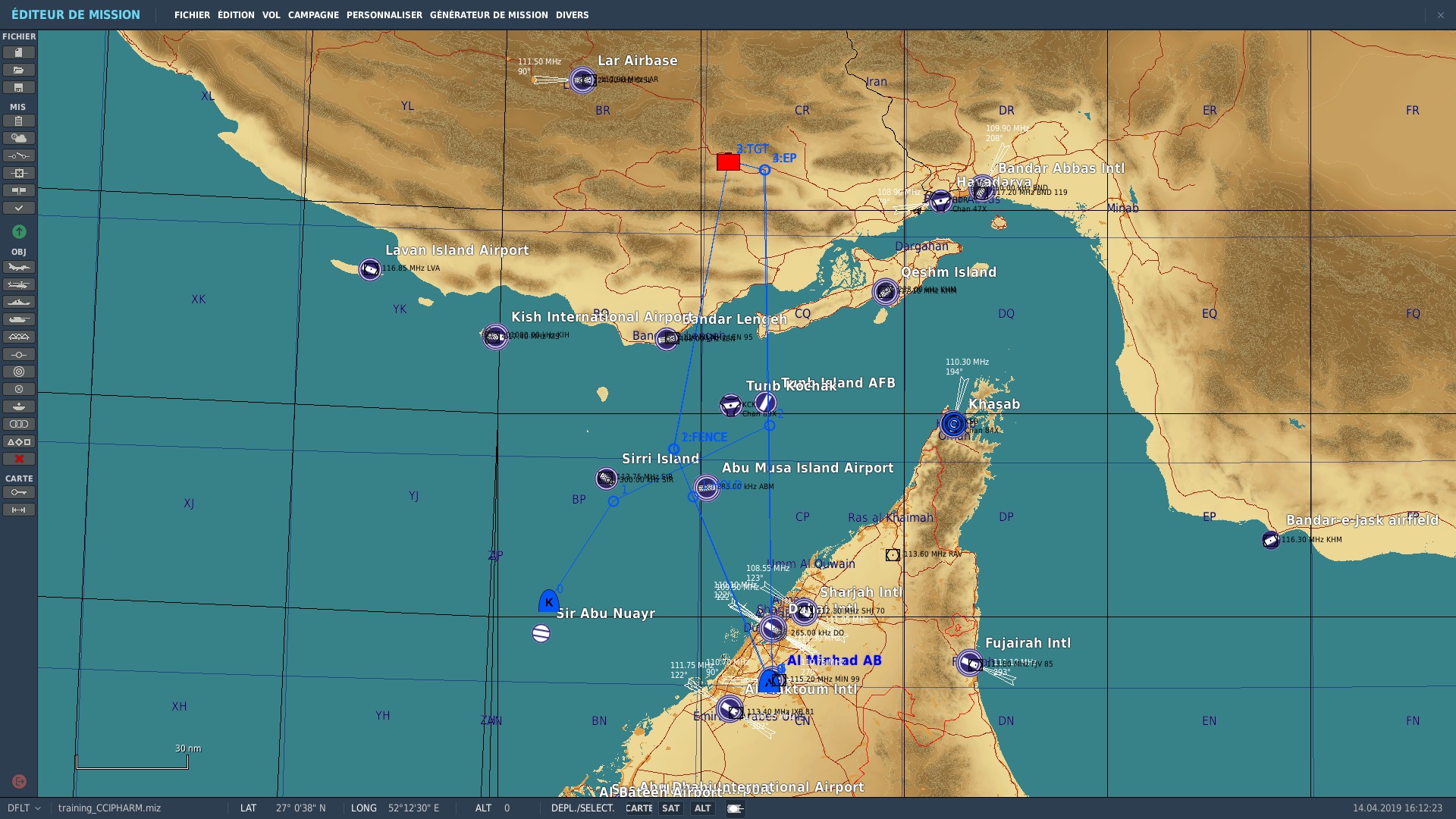Select the ship group tool
Image resolution: width=1456 pixels, height=819 pixels.
point(19,302)
